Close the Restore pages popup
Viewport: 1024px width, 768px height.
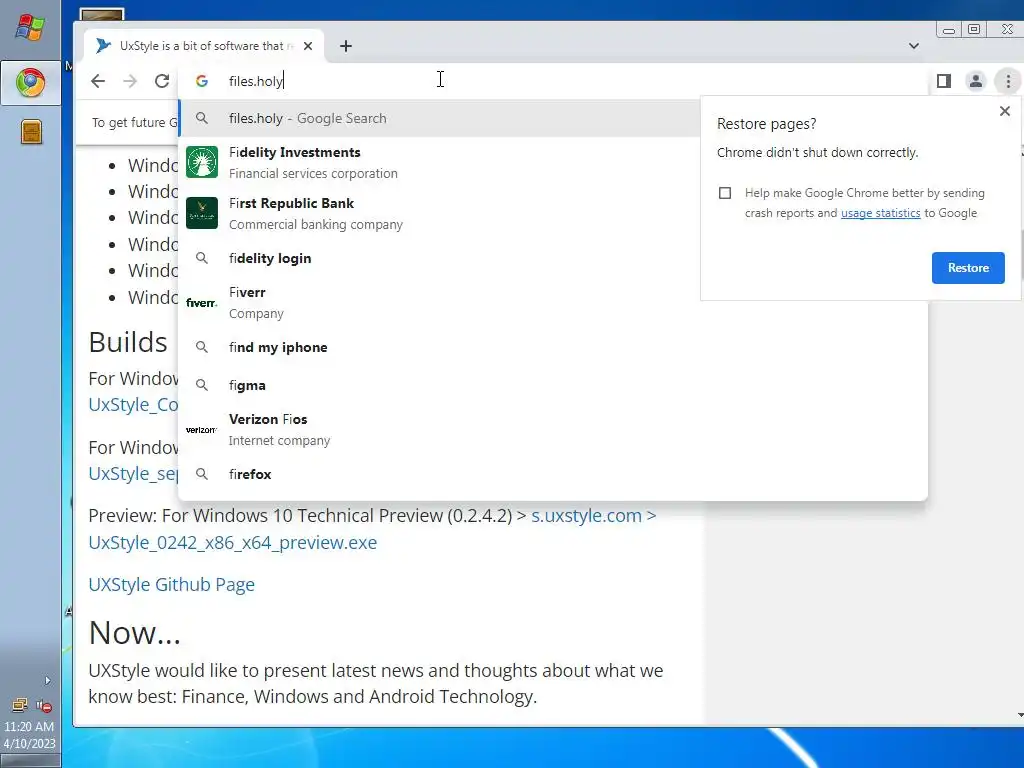(x=1005, y=111)
